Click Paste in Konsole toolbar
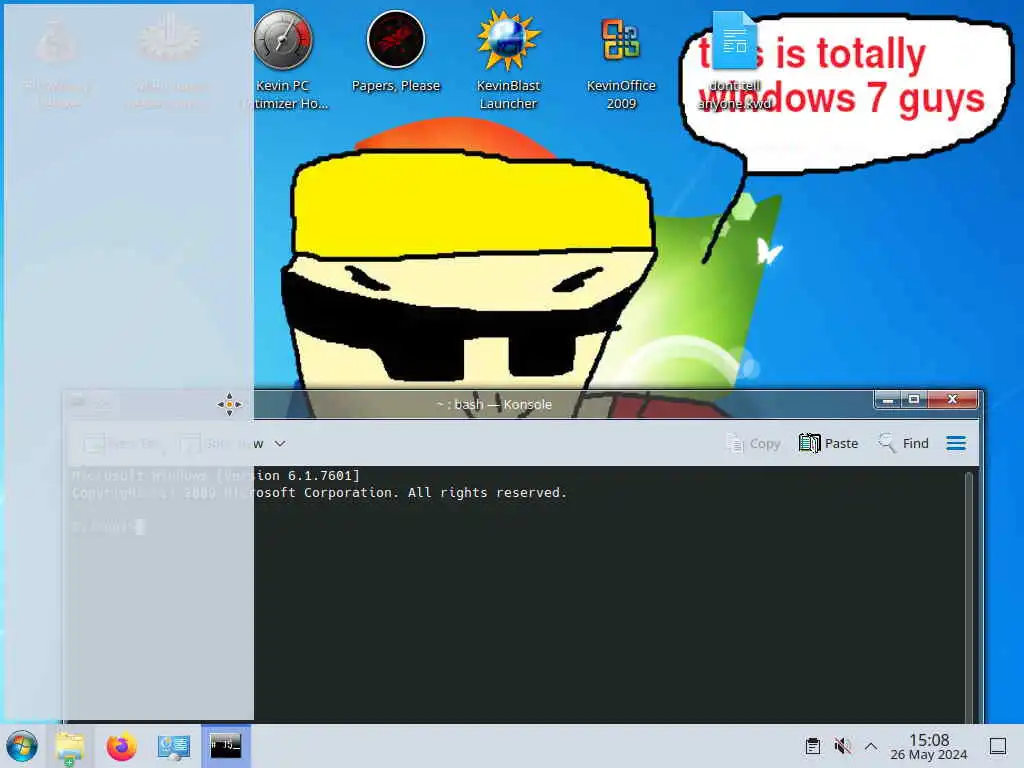The image size is (1024, 768). [x=829, y=443]
